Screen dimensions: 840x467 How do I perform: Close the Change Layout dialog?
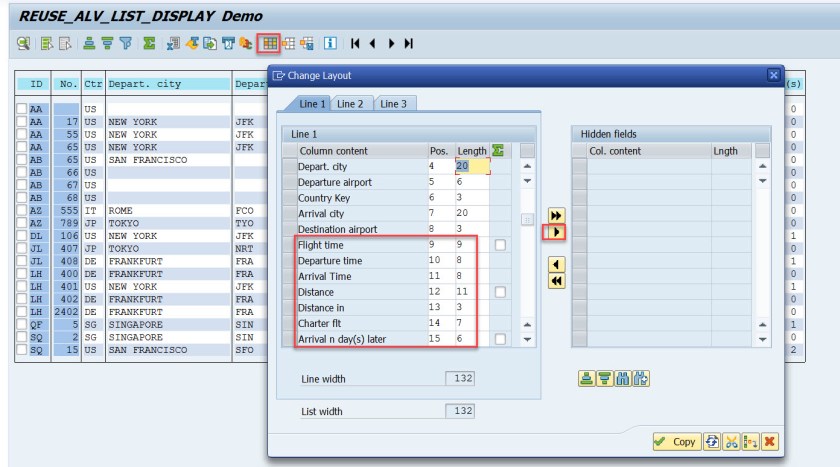point(773,76)
